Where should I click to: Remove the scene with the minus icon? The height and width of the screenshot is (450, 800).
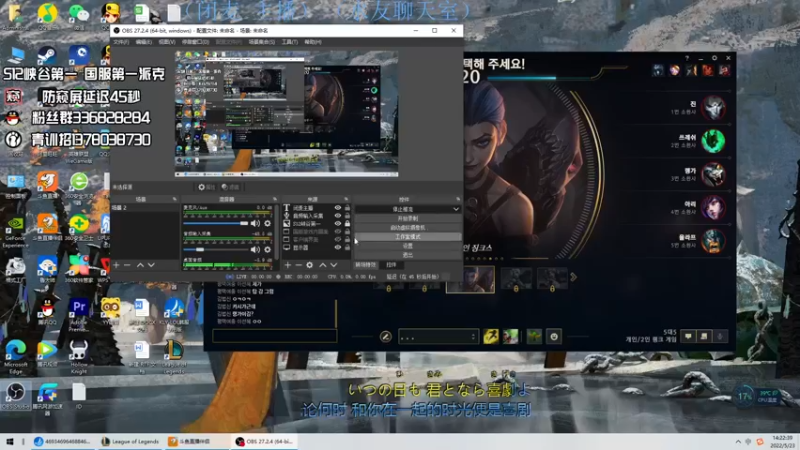tap(127, 265)
